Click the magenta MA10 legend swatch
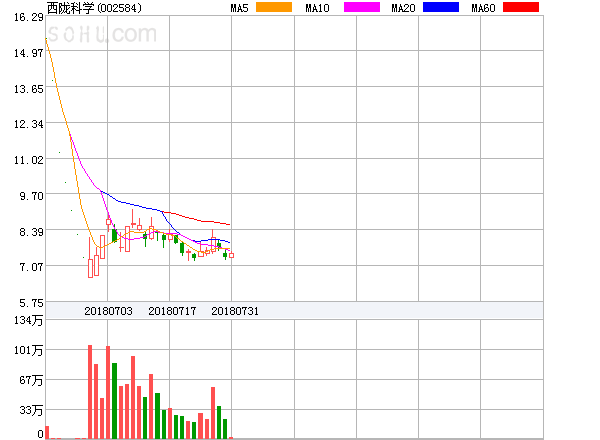The width and height of the screenshot is (600, 440). pyautogui.click(x=362, y=7)
